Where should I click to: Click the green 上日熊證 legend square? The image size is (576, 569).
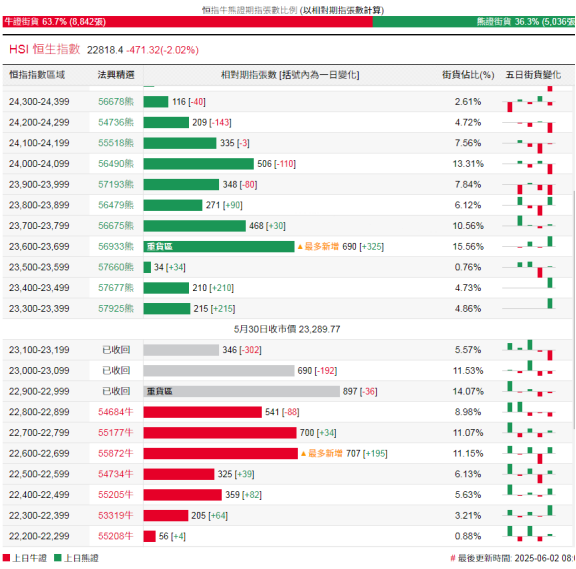coord(57,558)
